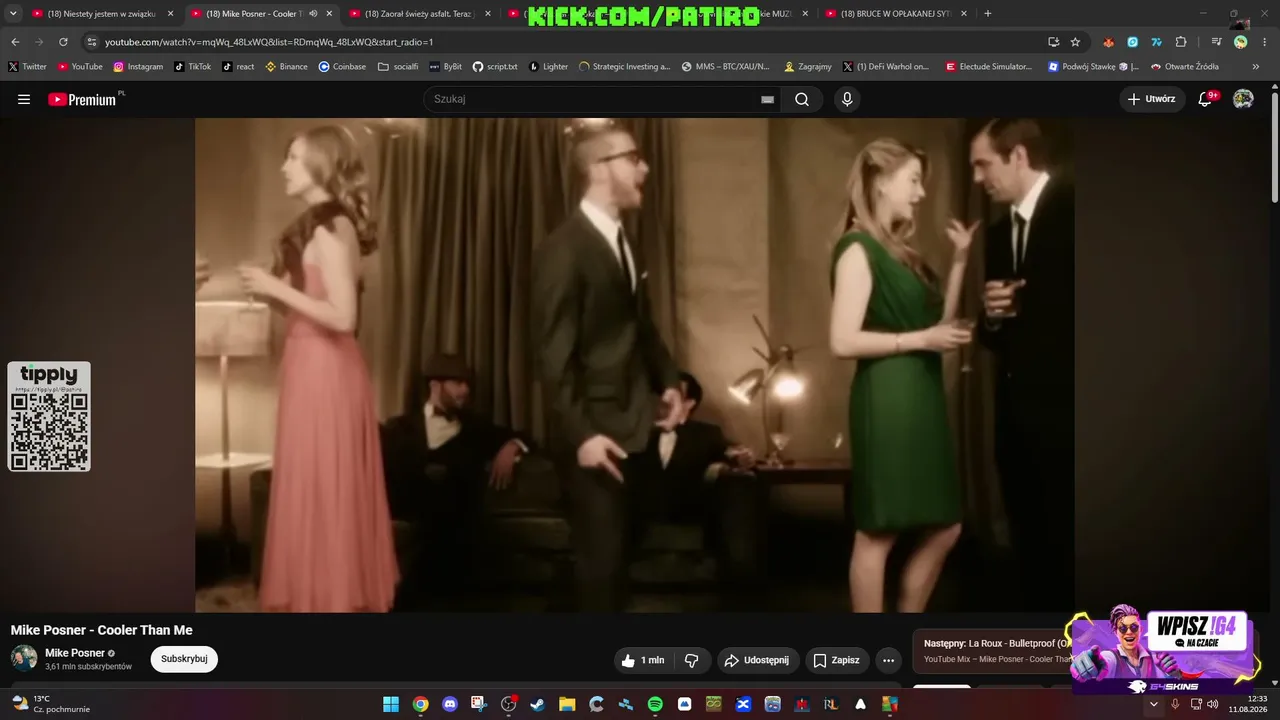Start voice search with the microphone
This screenshot has height=720, width=1280.
pyautogui.click(x=847, y=99)
